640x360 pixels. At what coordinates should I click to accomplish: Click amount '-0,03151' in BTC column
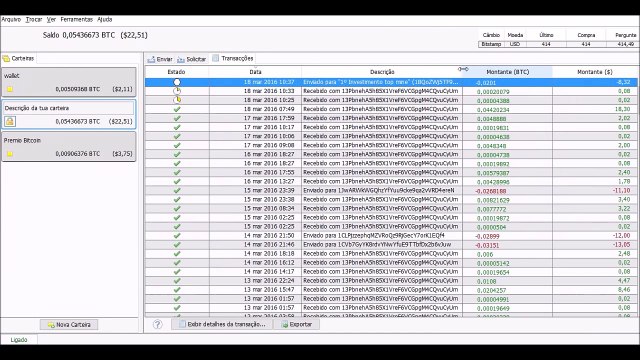click(x=487, y=245)
